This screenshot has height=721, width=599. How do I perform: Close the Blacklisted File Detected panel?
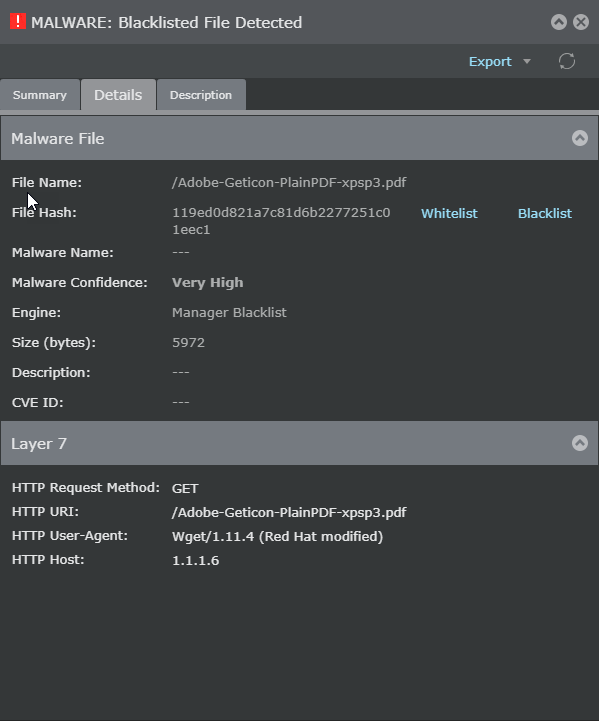click(x=581, y=22)
